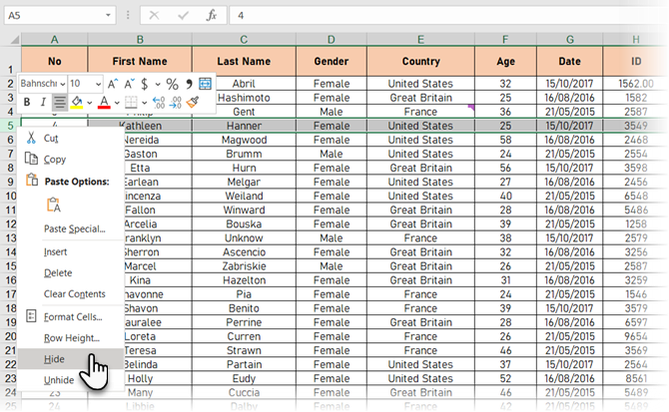Apply accounting dollar number format
Viewport: 669px width, 412px height.
(x=145, y=84)
